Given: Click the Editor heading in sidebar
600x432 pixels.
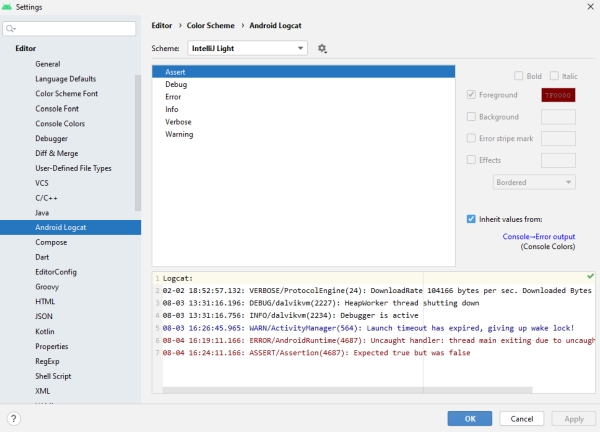Looking at the screenshot, I should pyautogui.click(x=26, y=48).
